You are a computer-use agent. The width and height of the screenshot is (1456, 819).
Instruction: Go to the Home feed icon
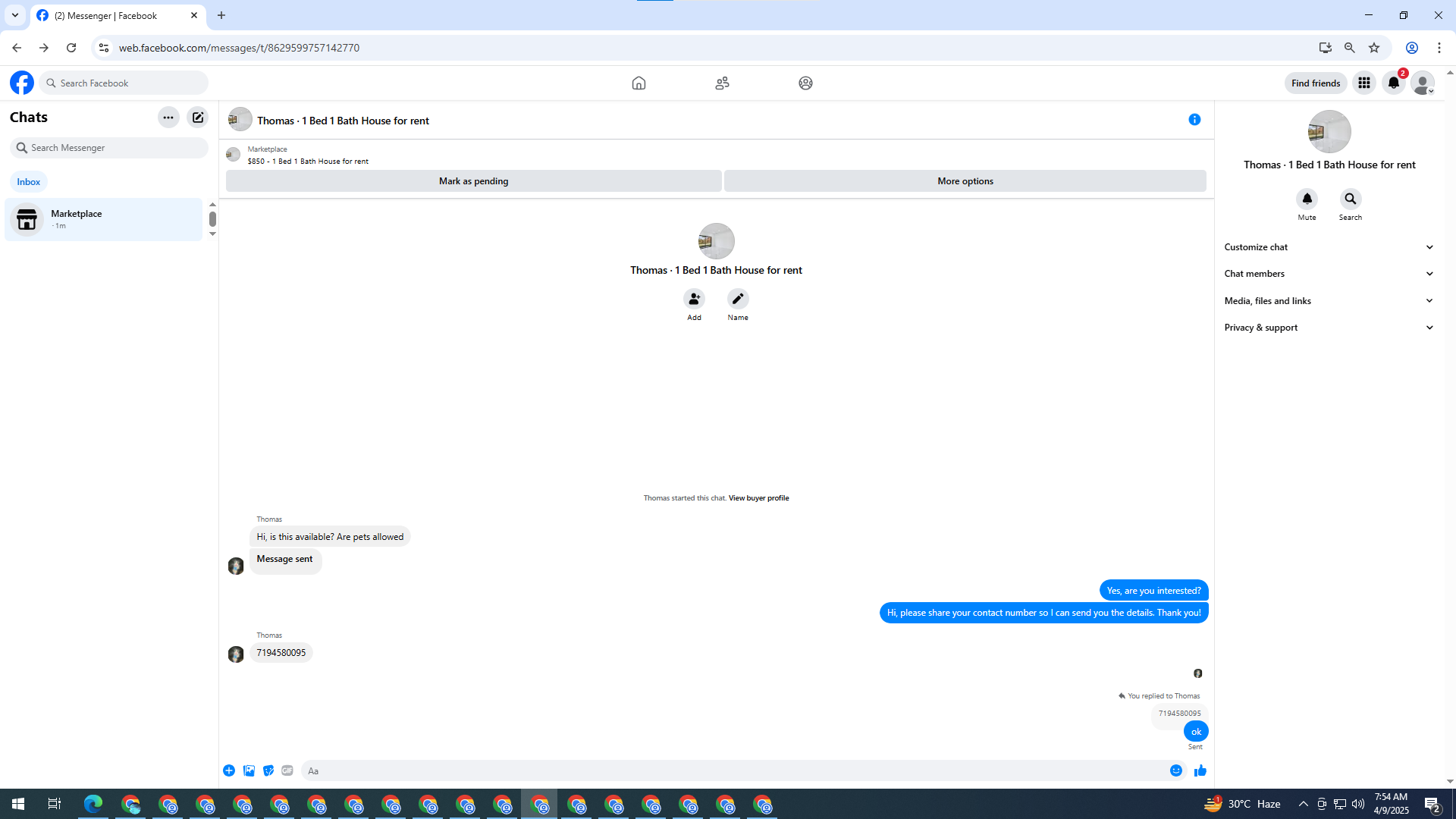[639, 83]
